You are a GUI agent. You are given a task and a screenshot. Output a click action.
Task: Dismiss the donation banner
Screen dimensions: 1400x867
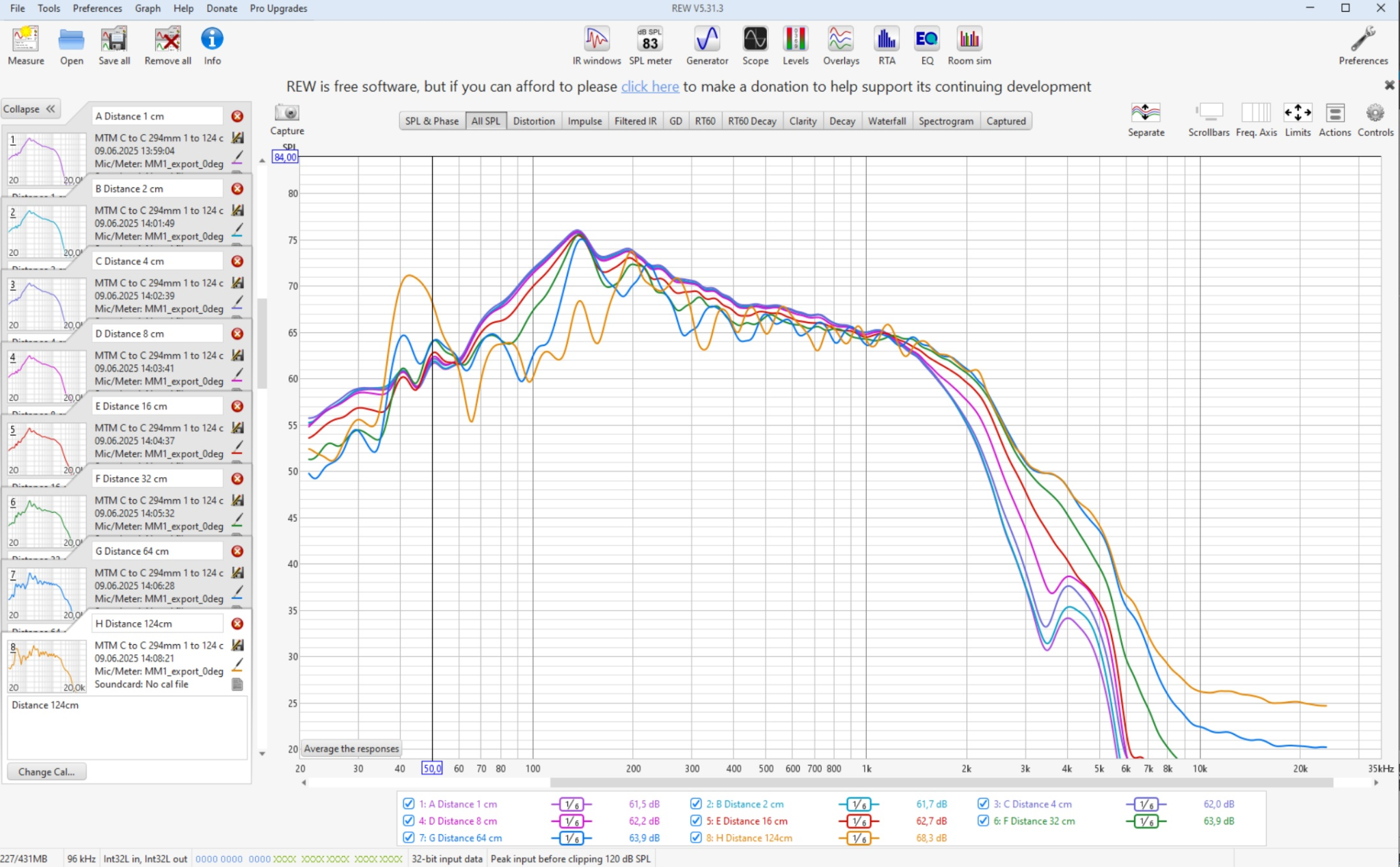[x=1389, y=85]
